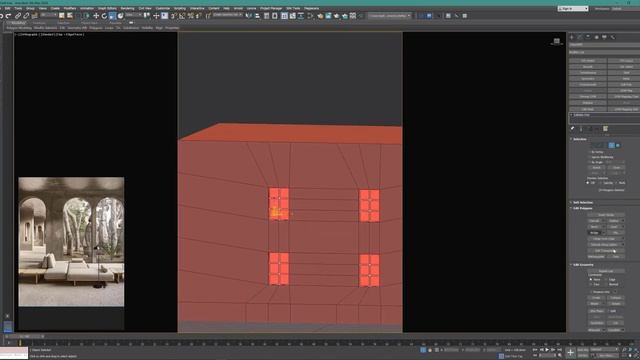This screenshot has width=640, height=360.
Task: Click the Undo arrow in main toolbar
Action: tap(1, 16)
